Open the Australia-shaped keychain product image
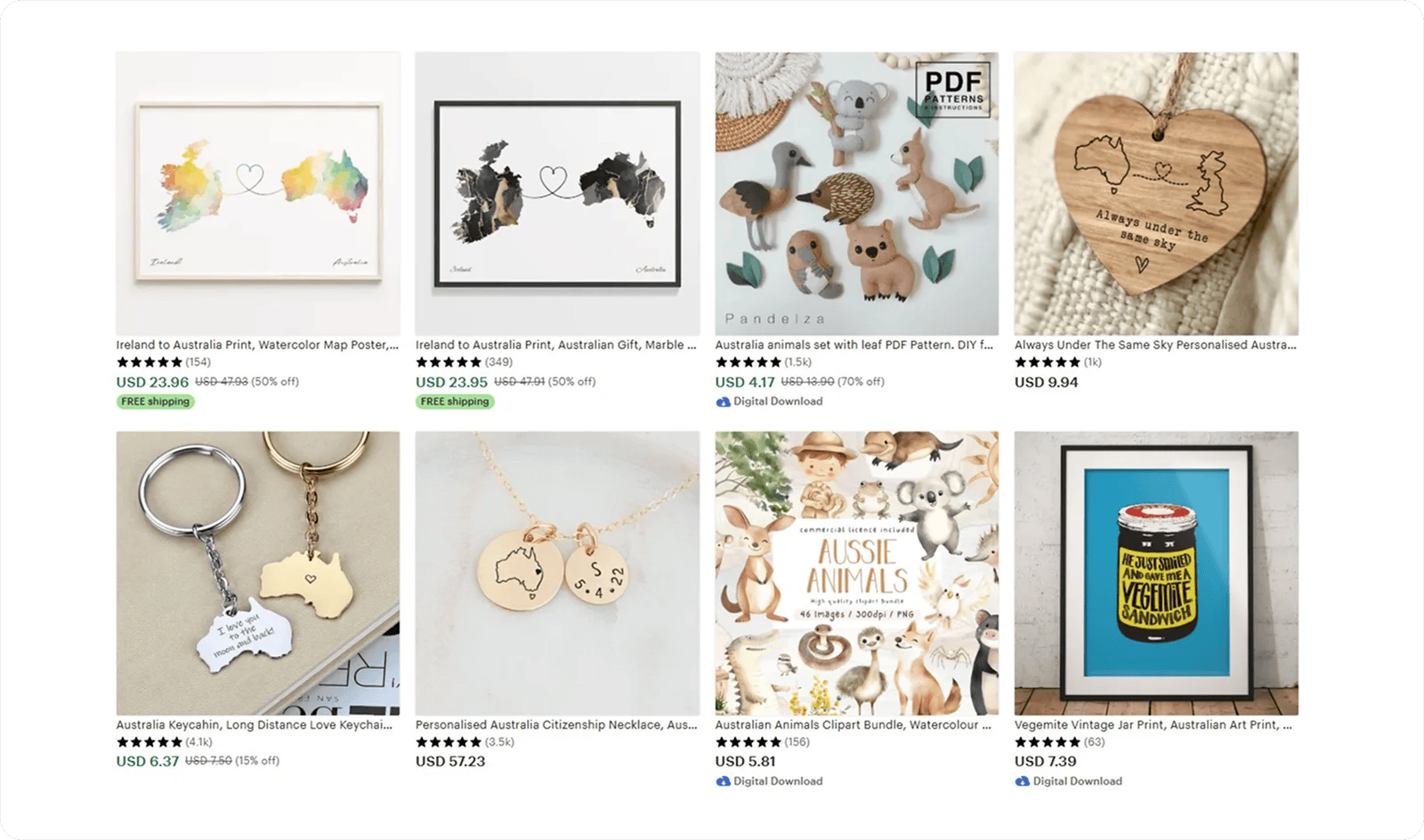This screenshot has height=840, width=1424. pyautogui.click(x=258, y=573)
